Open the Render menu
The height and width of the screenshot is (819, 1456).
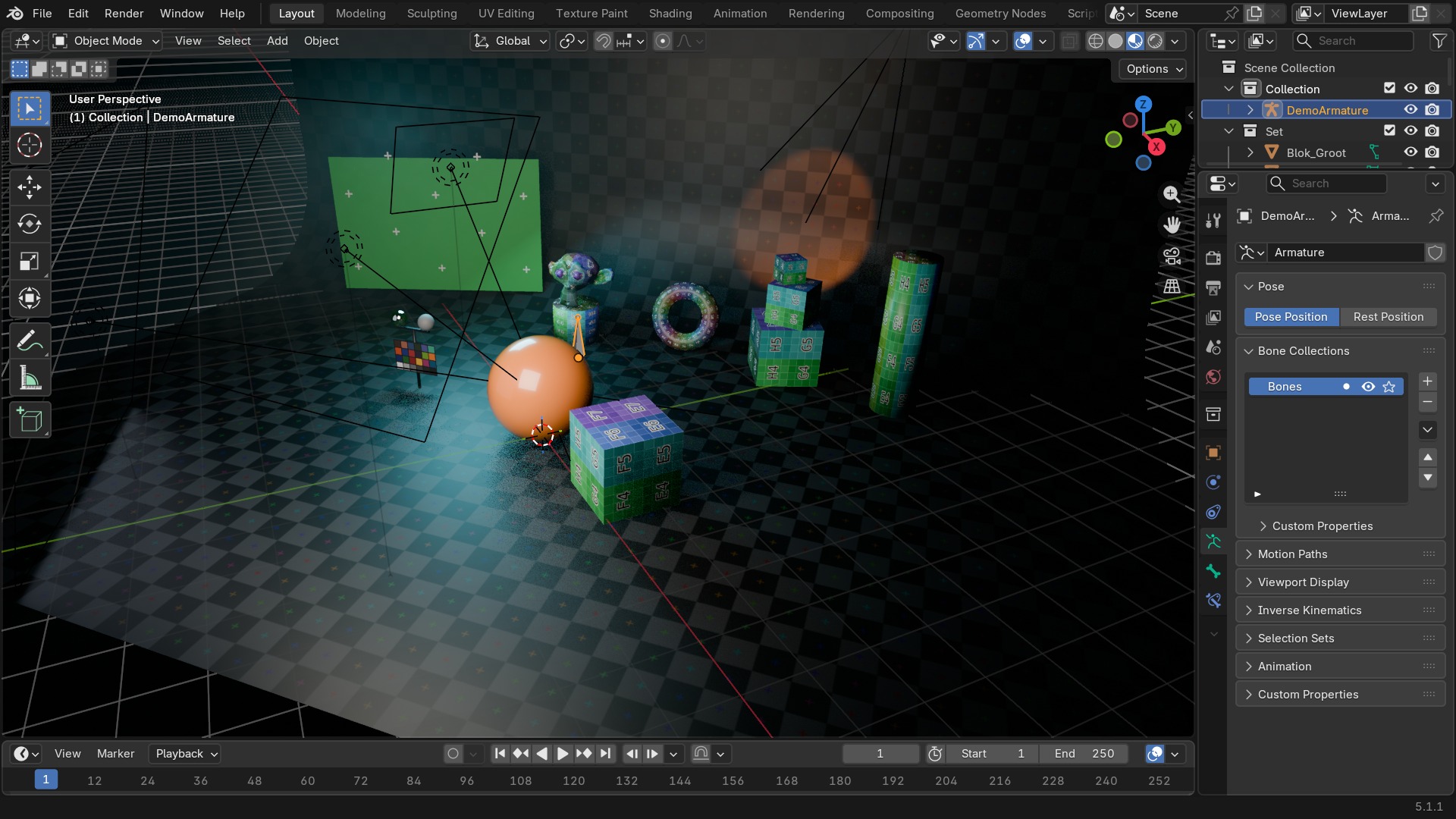124,14
